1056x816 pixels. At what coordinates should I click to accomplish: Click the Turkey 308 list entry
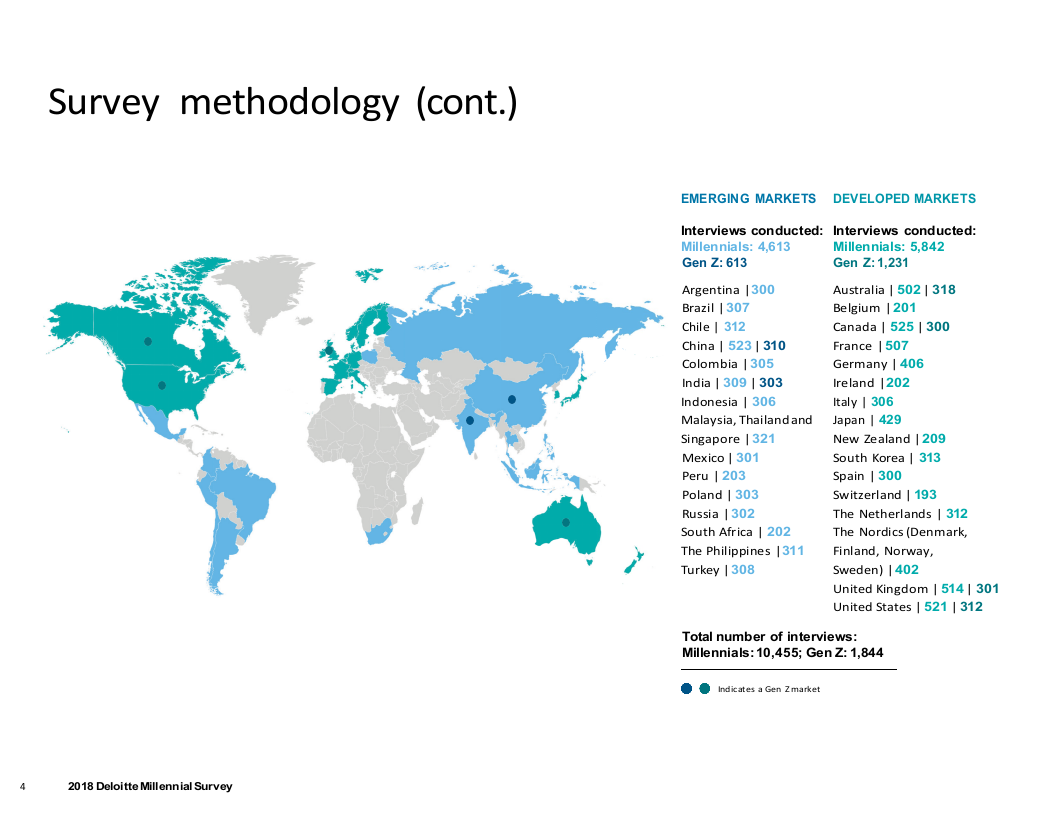tap(717, 570)
